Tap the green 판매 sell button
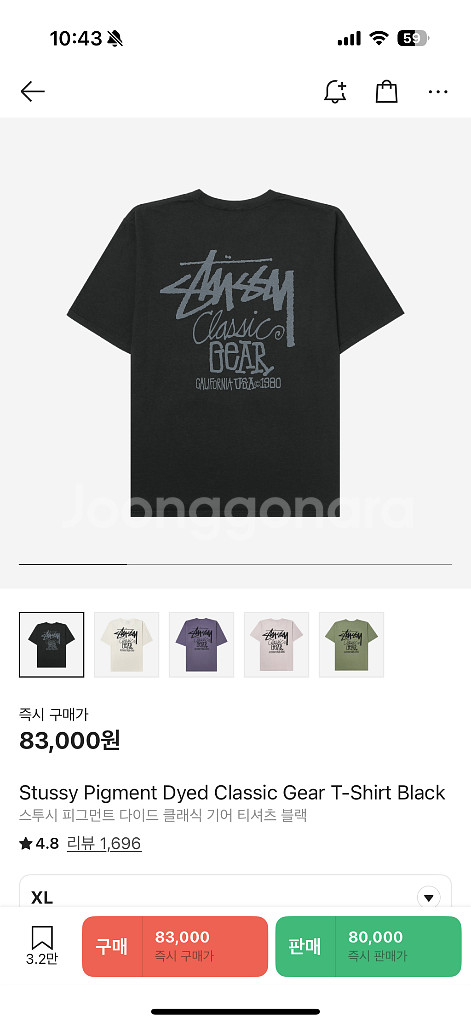471x1024 pixels. (368, 946)
